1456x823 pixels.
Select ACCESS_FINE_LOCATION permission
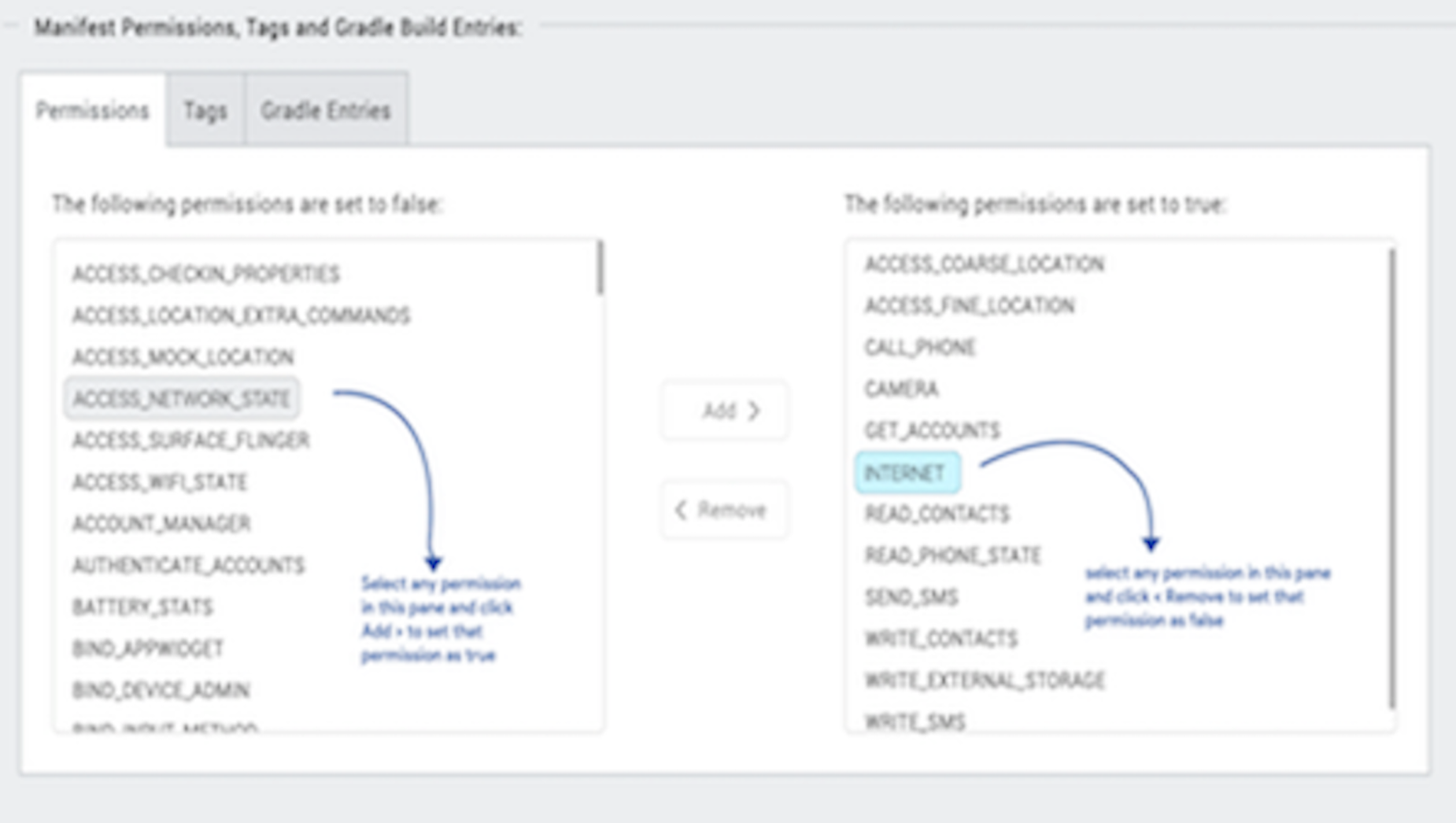pos(970,305)
